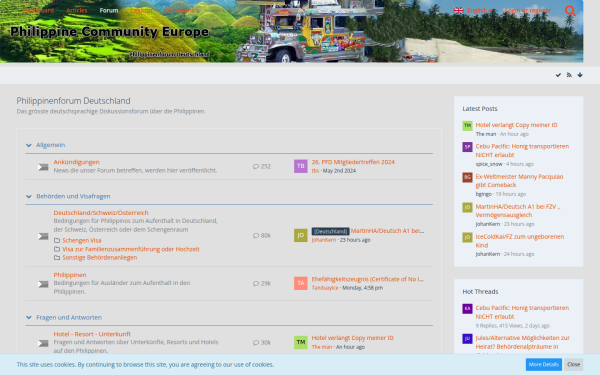Screen dimensions: 600x375
Task: Open the RSS feed icon
Action: [x=569, y=75]
